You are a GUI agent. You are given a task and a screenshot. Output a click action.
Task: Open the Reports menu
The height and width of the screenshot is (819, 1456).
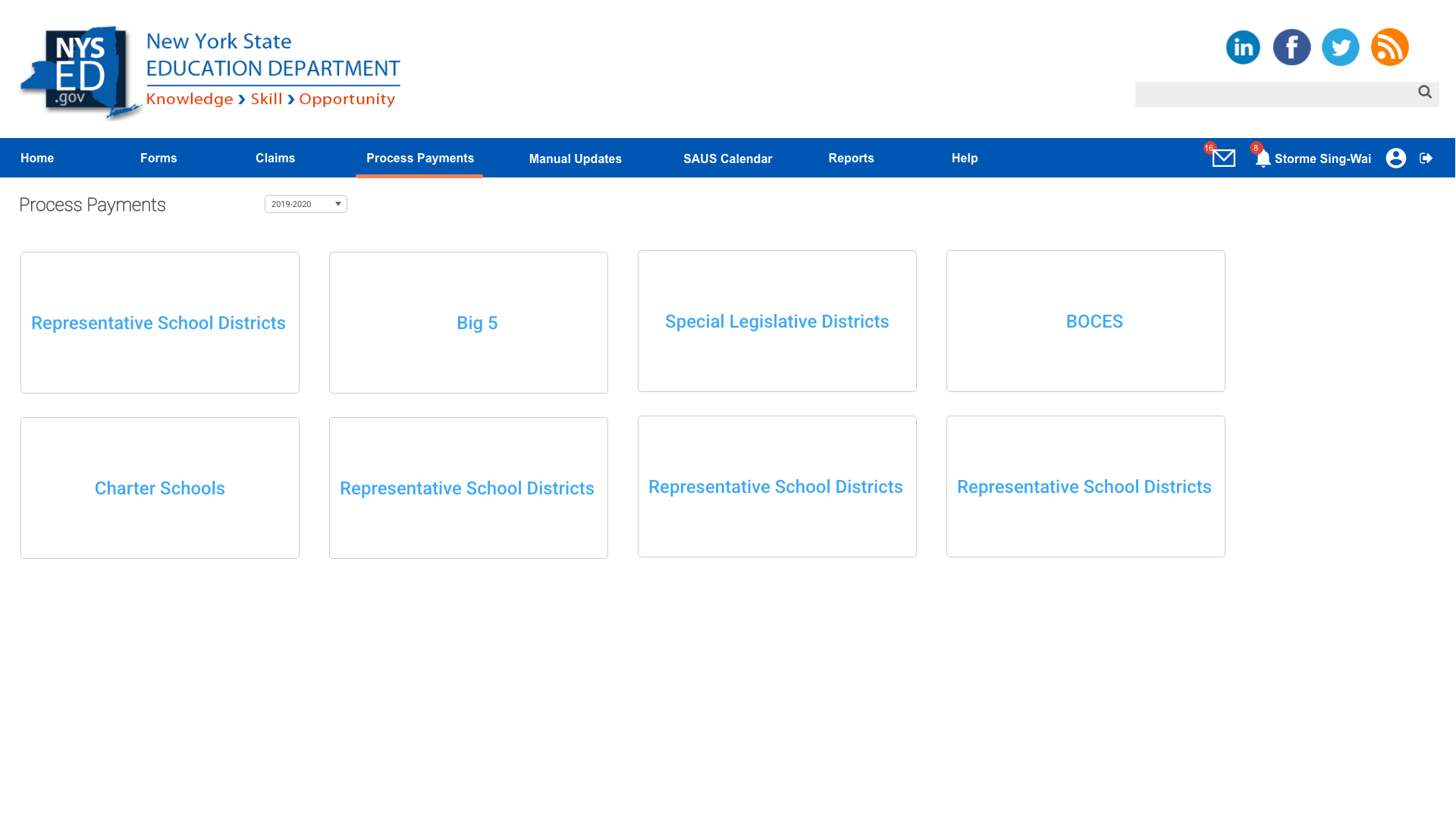point(851,158)
